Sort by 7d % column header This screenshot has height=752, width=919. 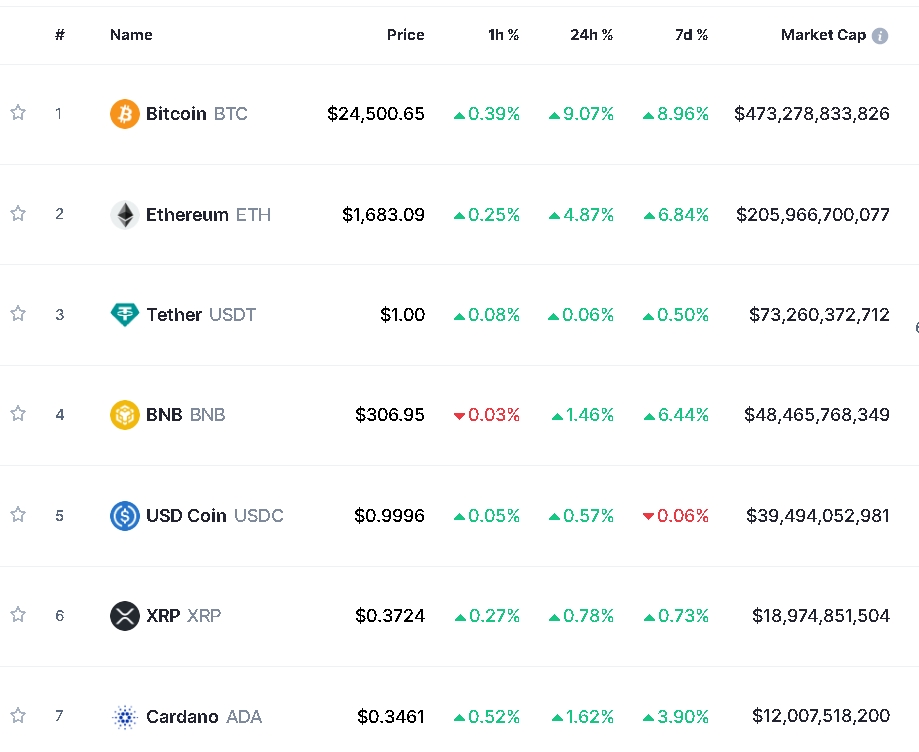(x=691, y=35)
